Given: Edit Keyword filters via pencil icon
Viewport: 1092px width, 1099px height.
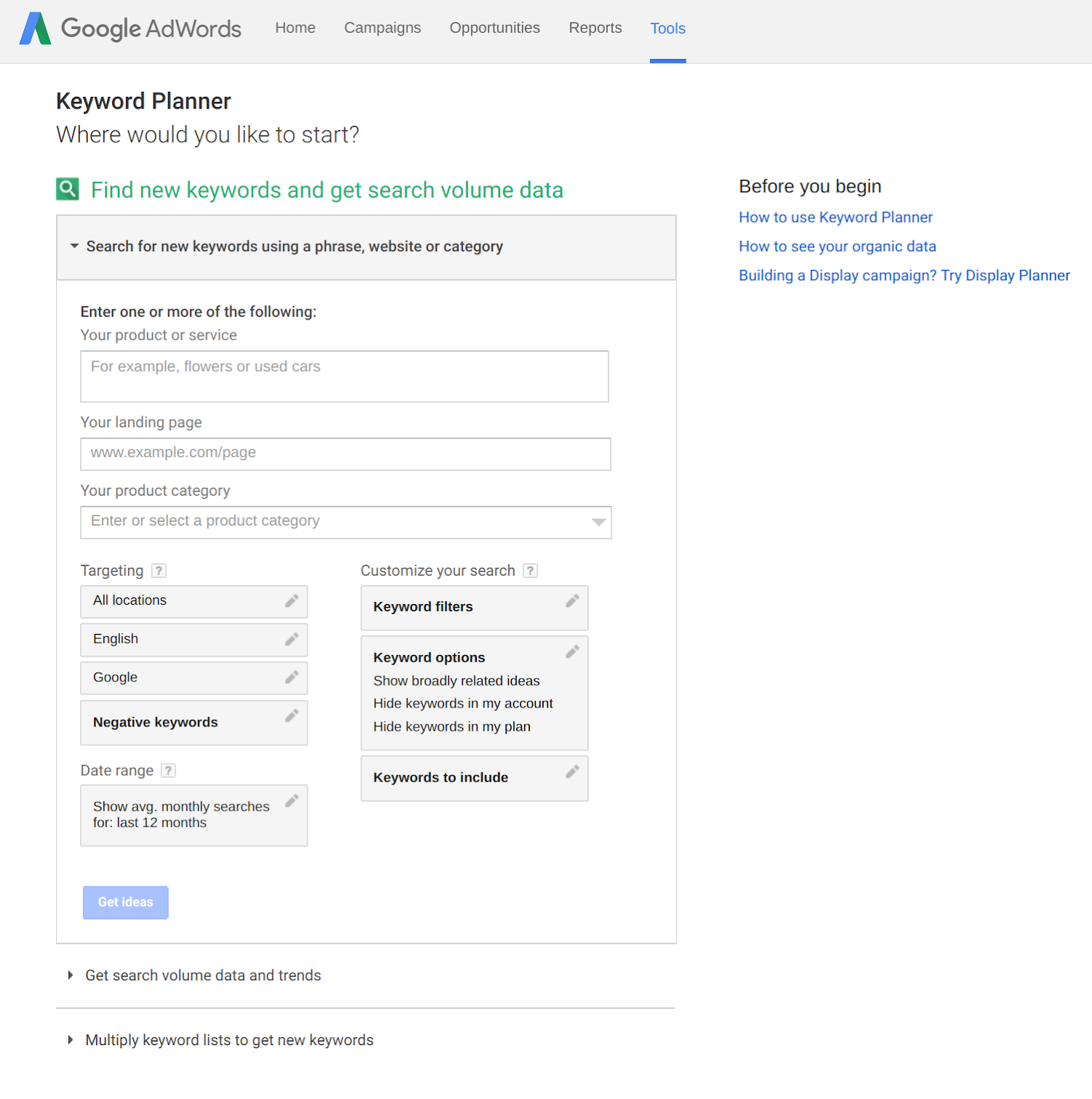Looking at the screenshot, I should (x=573, y=600).
